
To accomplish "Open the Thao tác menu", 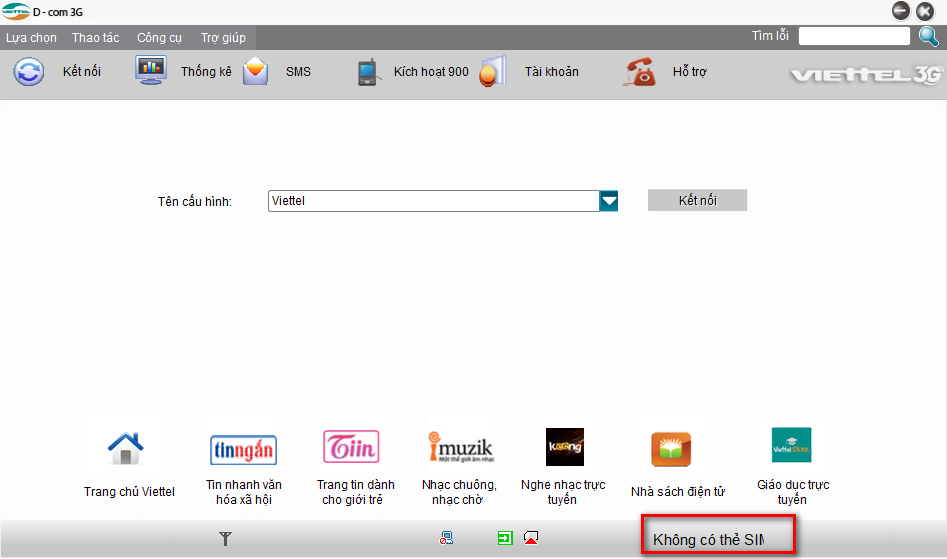I will (x=95, y=37).
